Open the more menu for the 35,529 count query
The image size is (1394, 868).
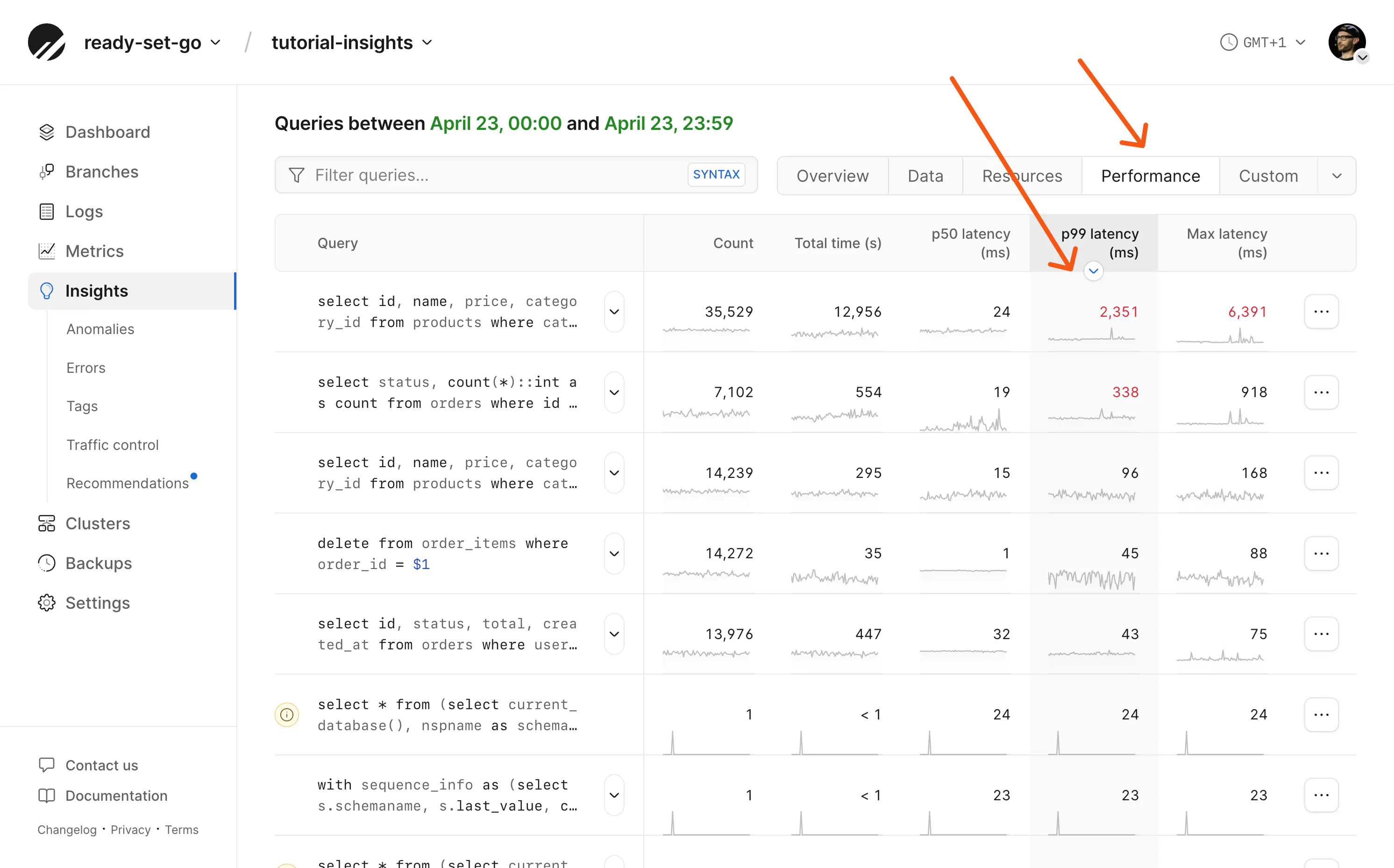1321,312
